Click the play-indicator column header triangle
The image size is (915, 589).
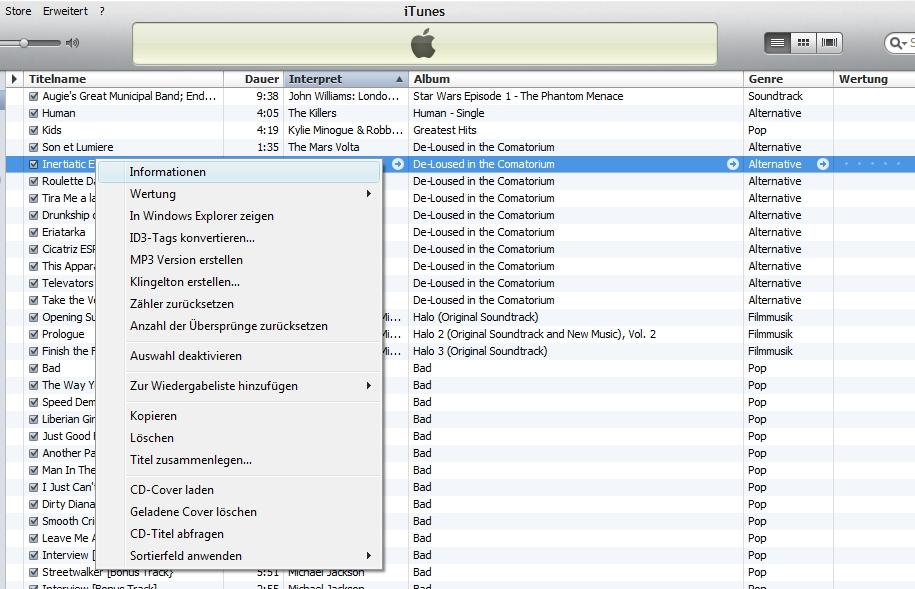(x=14, y=79)
